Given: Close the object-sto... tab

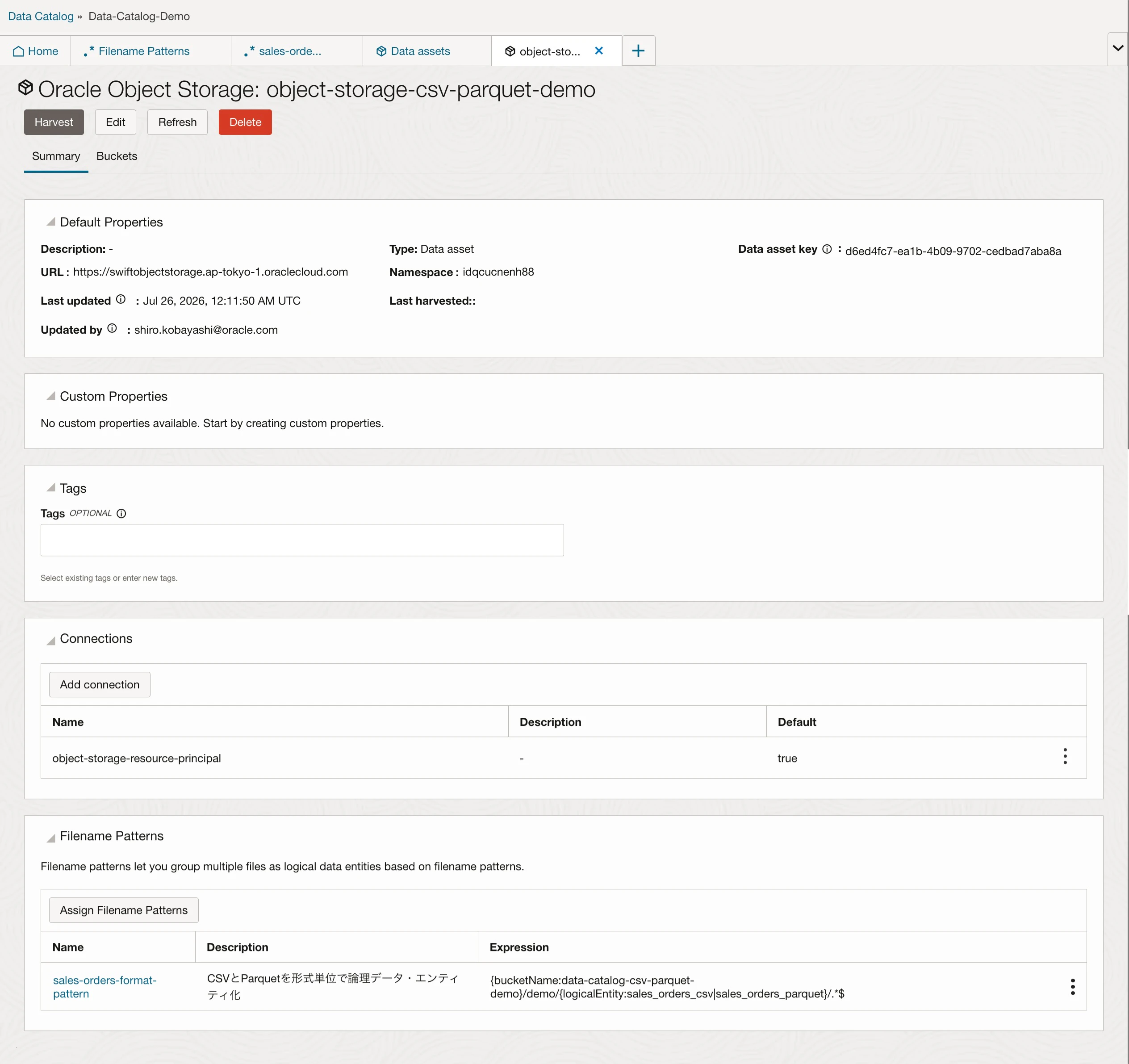Looking at the screenshot, I should 598,50.
